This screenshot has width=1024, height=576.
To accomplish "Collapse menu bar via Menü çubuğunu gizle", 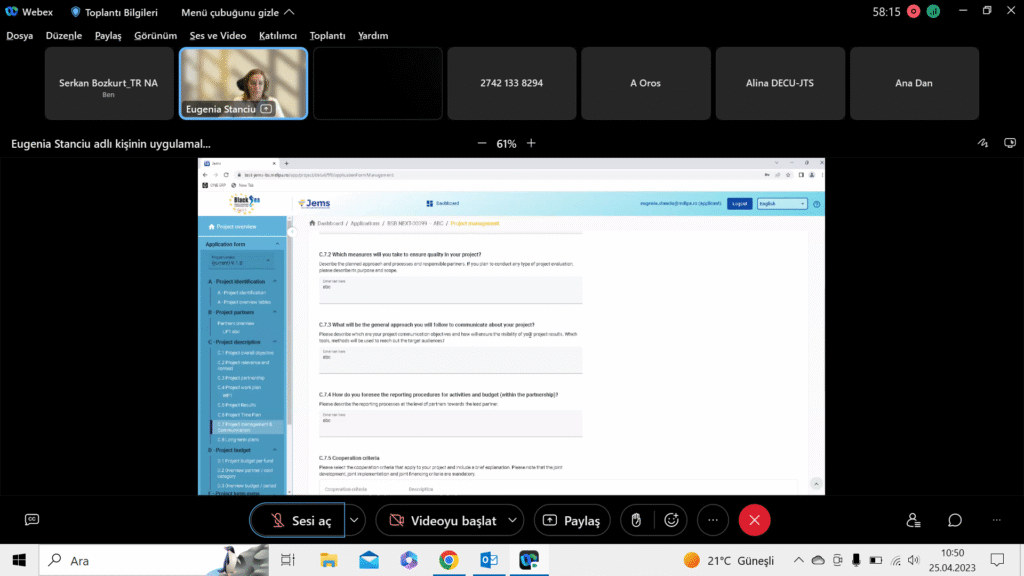I will point(237,12).
